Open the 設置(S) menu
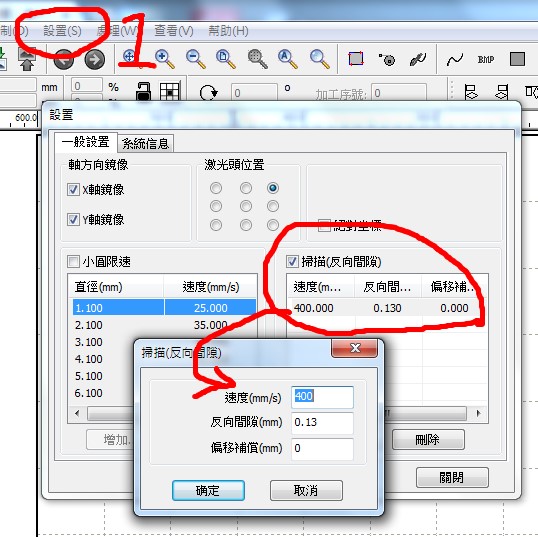This screenshot has width=538, height=537. pyautogui.click(x=62, y=31)
